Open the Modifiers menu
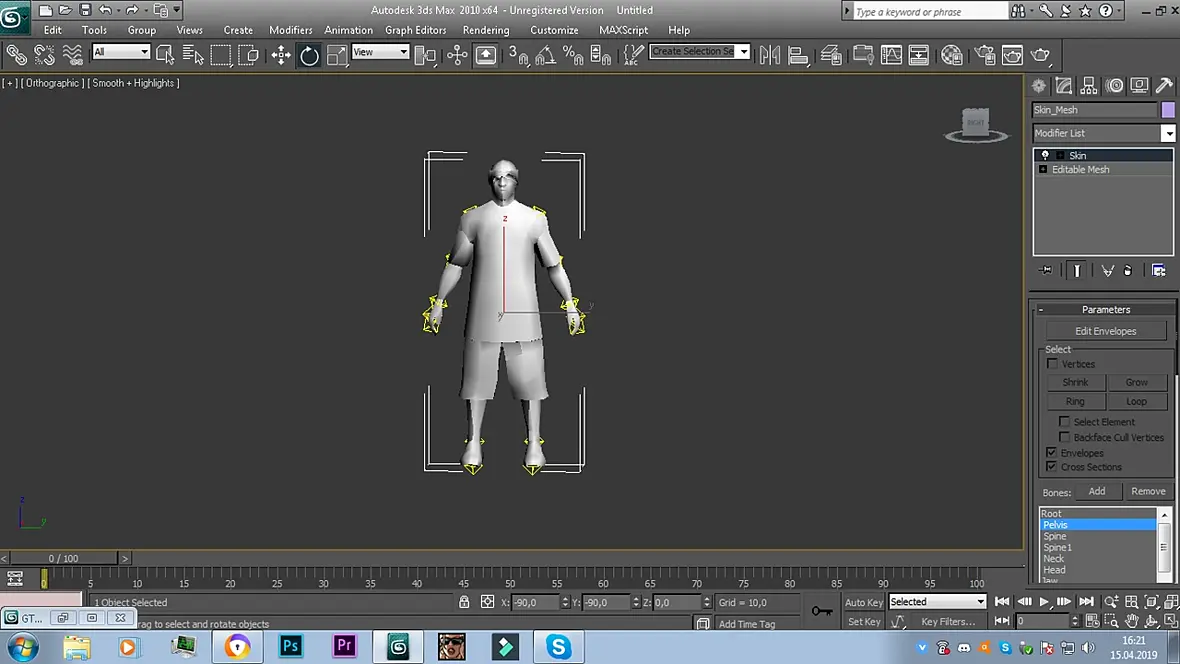1180x664 pixels. [x=290, y=30]
